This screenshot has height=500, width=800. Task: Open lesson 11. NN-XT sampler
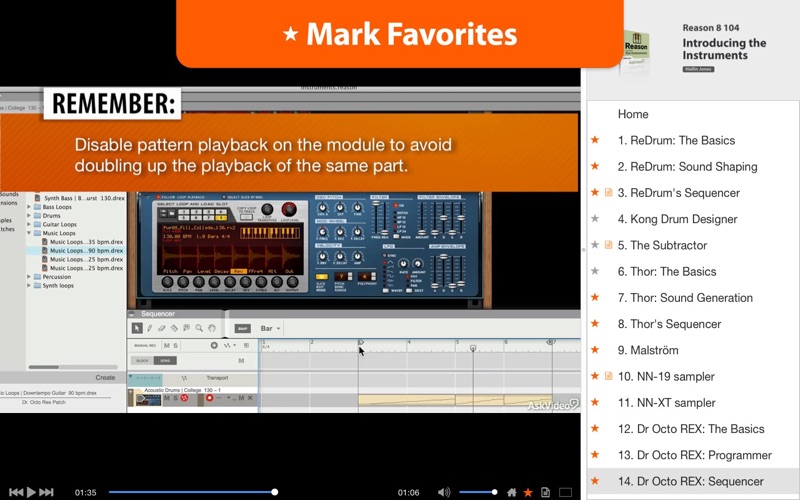coord(666,402)
